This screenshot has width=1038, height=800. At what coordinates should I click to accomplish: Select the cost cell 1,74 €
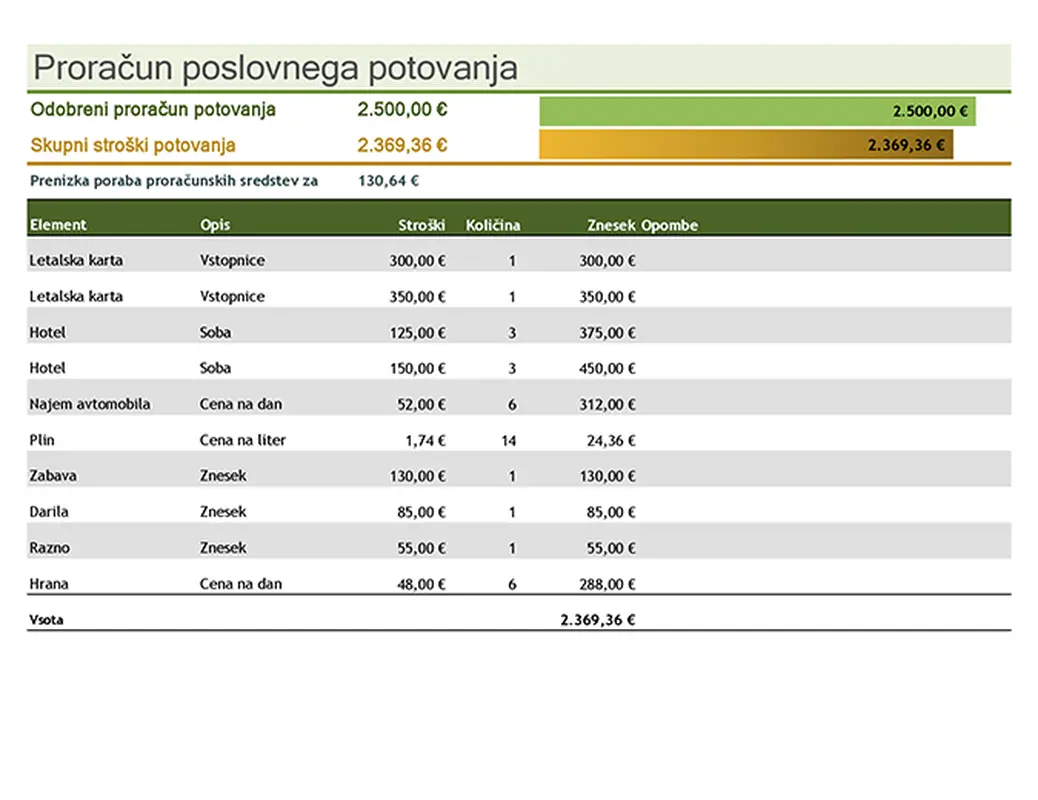point(426,440)
